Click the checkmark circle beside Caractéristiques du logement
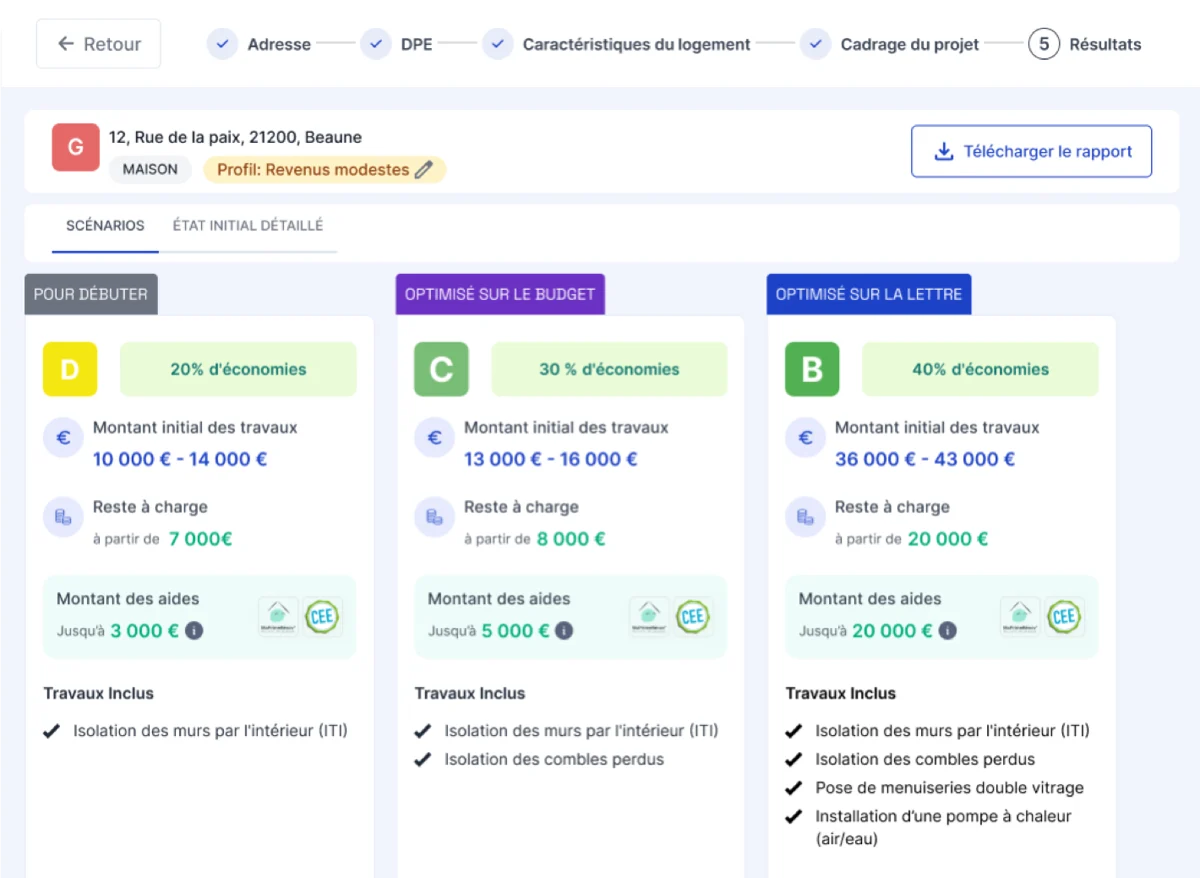Screen dimensions: 1200x878 497,44
